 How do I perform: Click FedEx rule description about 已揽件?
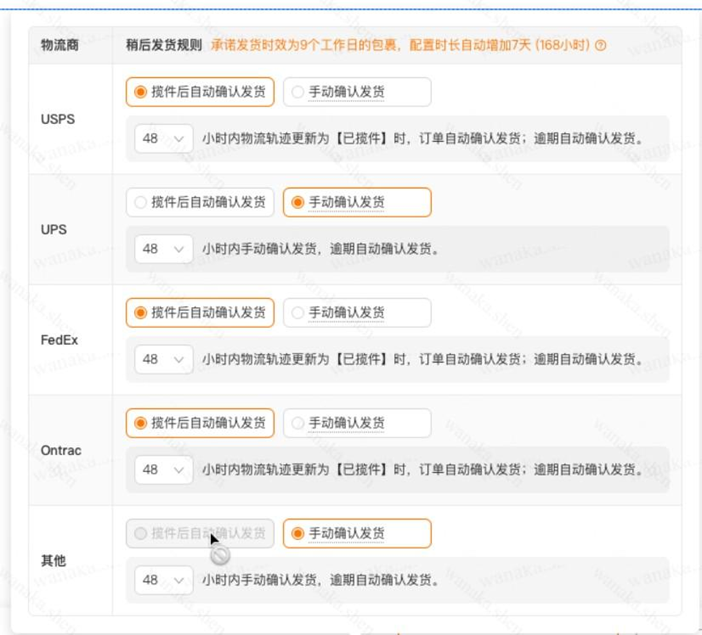(x=423, y=359)
